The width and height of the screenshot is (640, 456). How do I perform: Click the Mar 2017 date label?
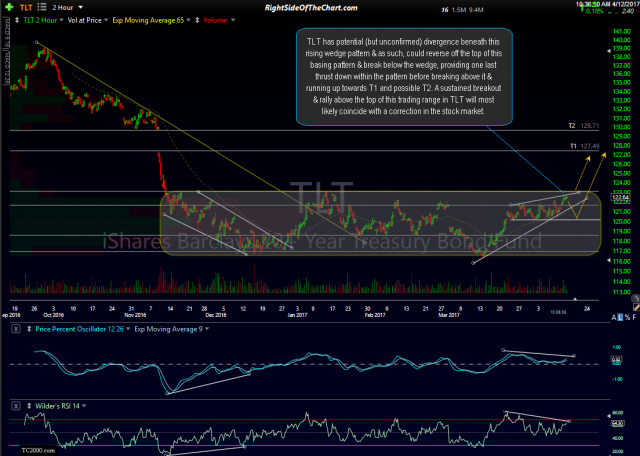point(449,315)
